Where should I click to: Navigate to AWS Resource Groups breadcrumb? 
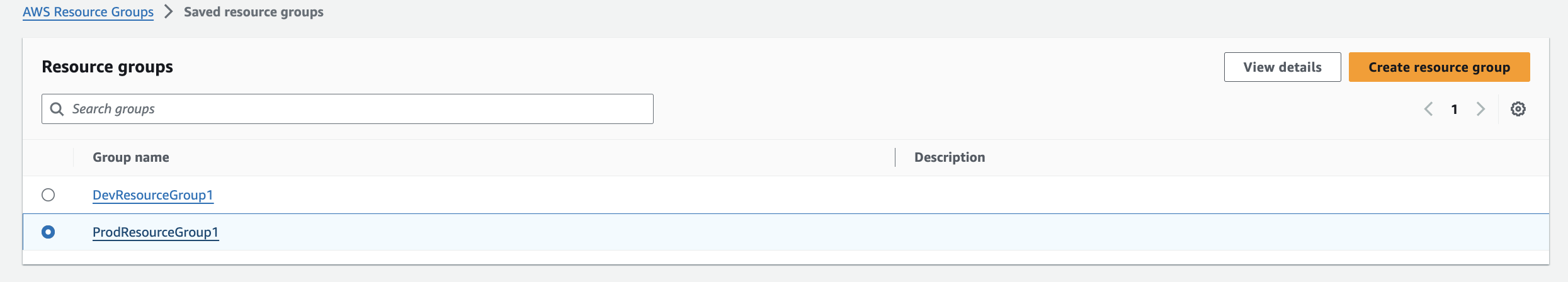(88, 12)
